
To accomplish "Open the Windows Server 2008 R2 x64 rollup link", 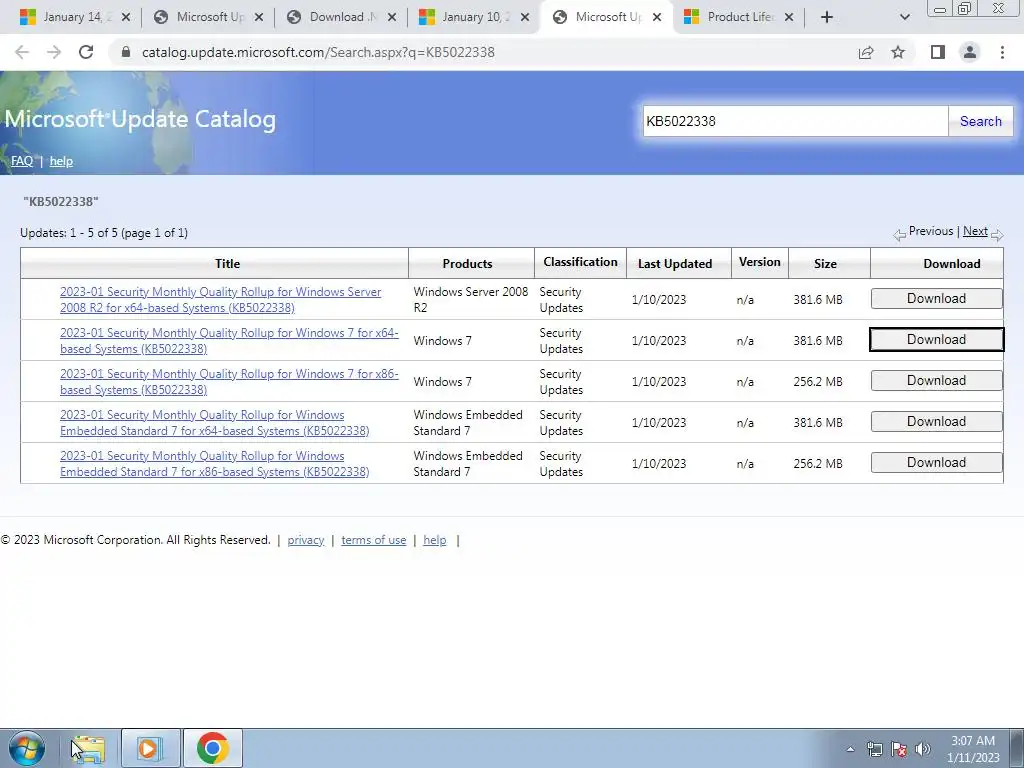I will 220,300.
